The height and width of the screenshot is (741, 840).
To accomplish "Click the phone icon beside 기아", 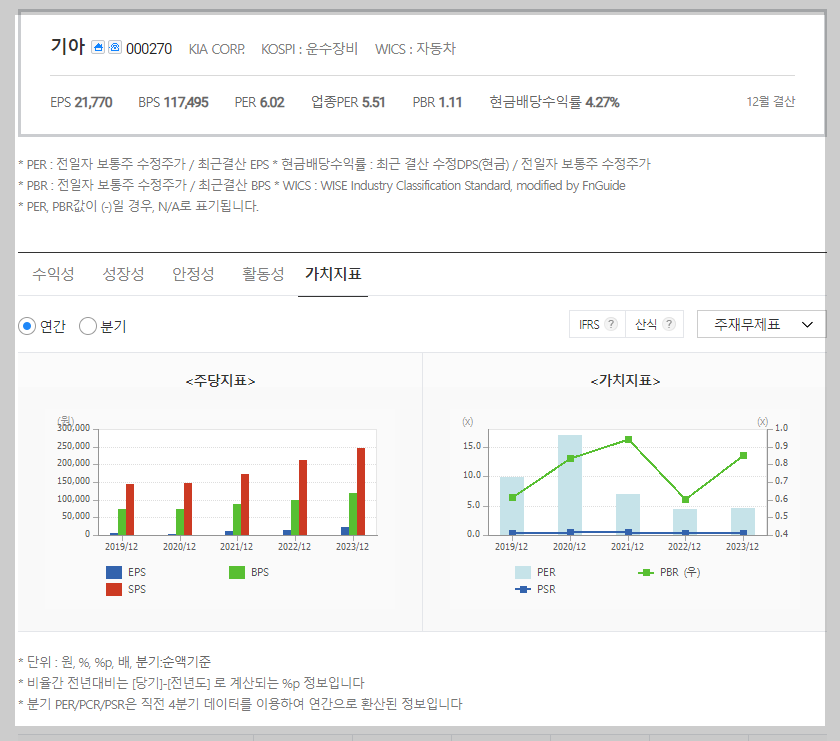I will click(x=115, y=47).
